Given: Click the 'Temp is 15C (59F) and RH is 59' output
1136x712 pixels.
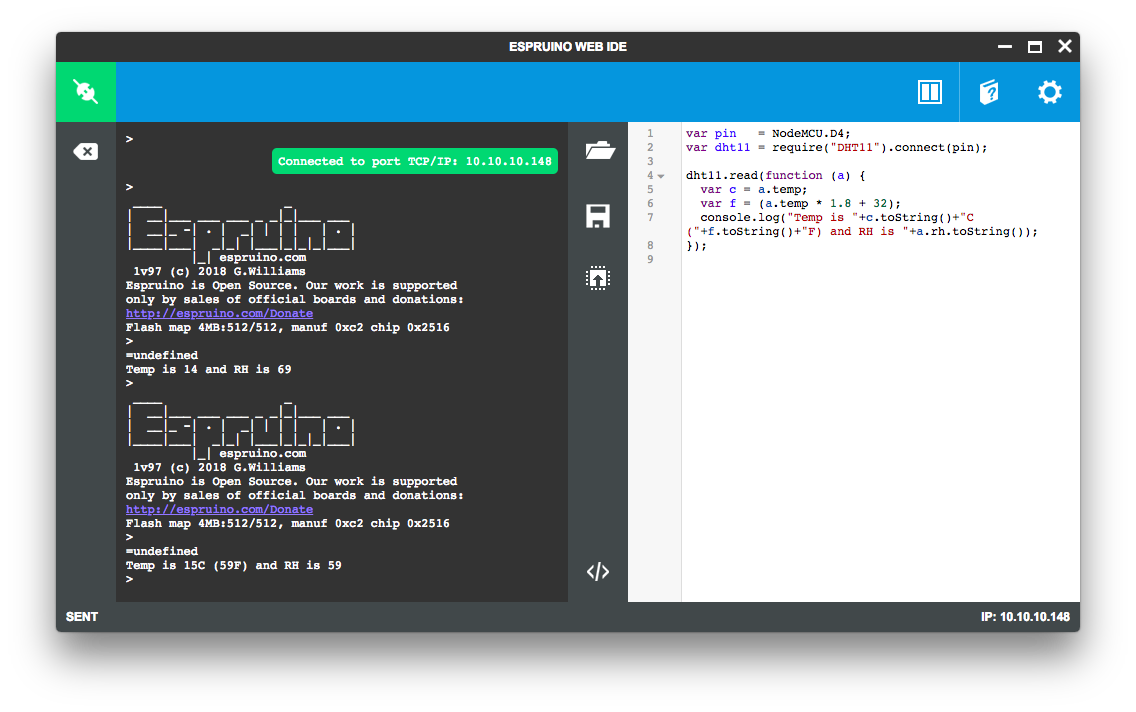Looking at the screenshot, I should coord(233,566).
